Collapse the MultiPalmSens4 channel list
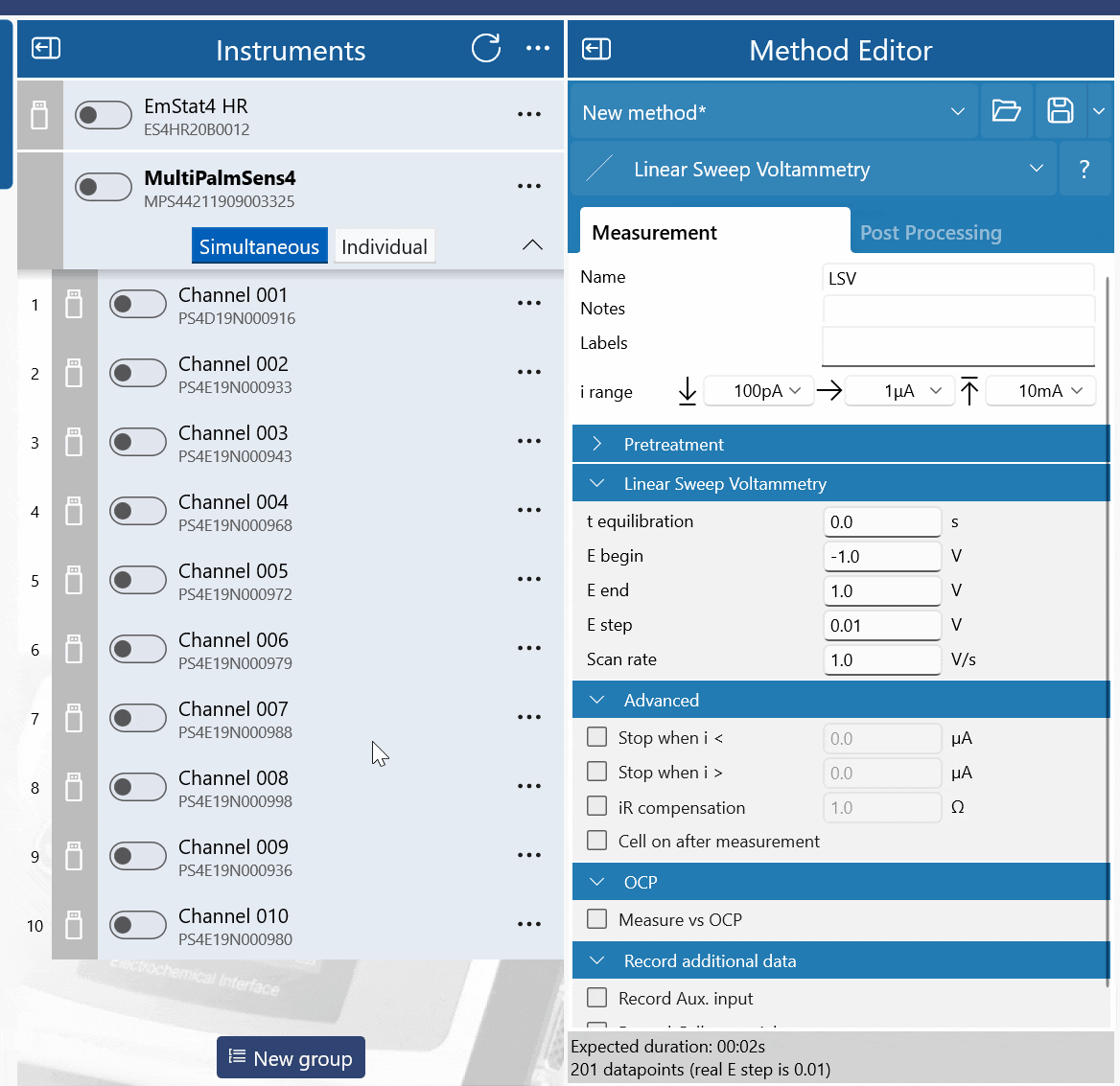This screenshot has width=1120, height=1086. click(533, 245)
